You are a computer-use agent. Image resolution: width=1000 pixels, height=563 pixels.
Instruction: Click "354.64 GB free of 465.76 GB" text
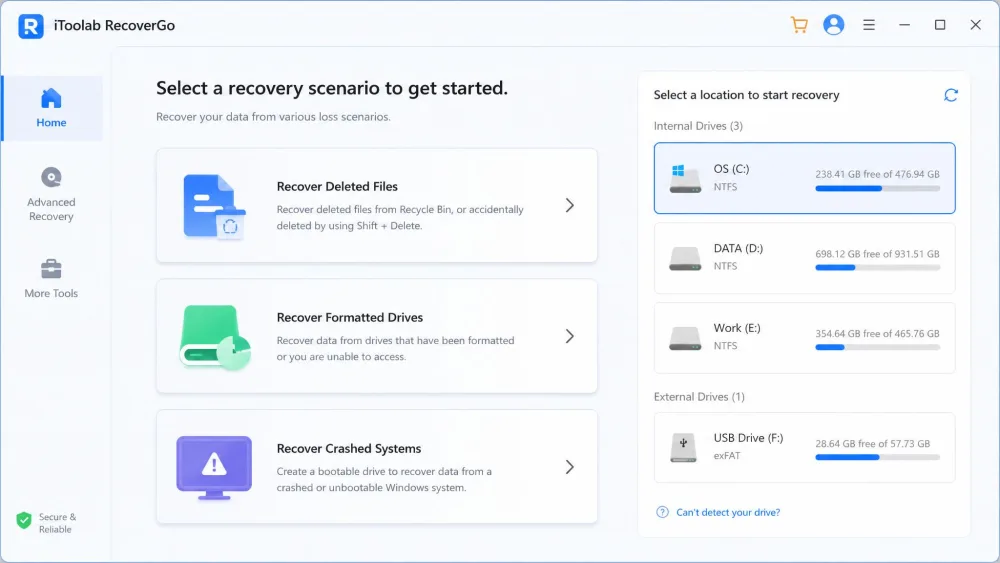point(877,333)
